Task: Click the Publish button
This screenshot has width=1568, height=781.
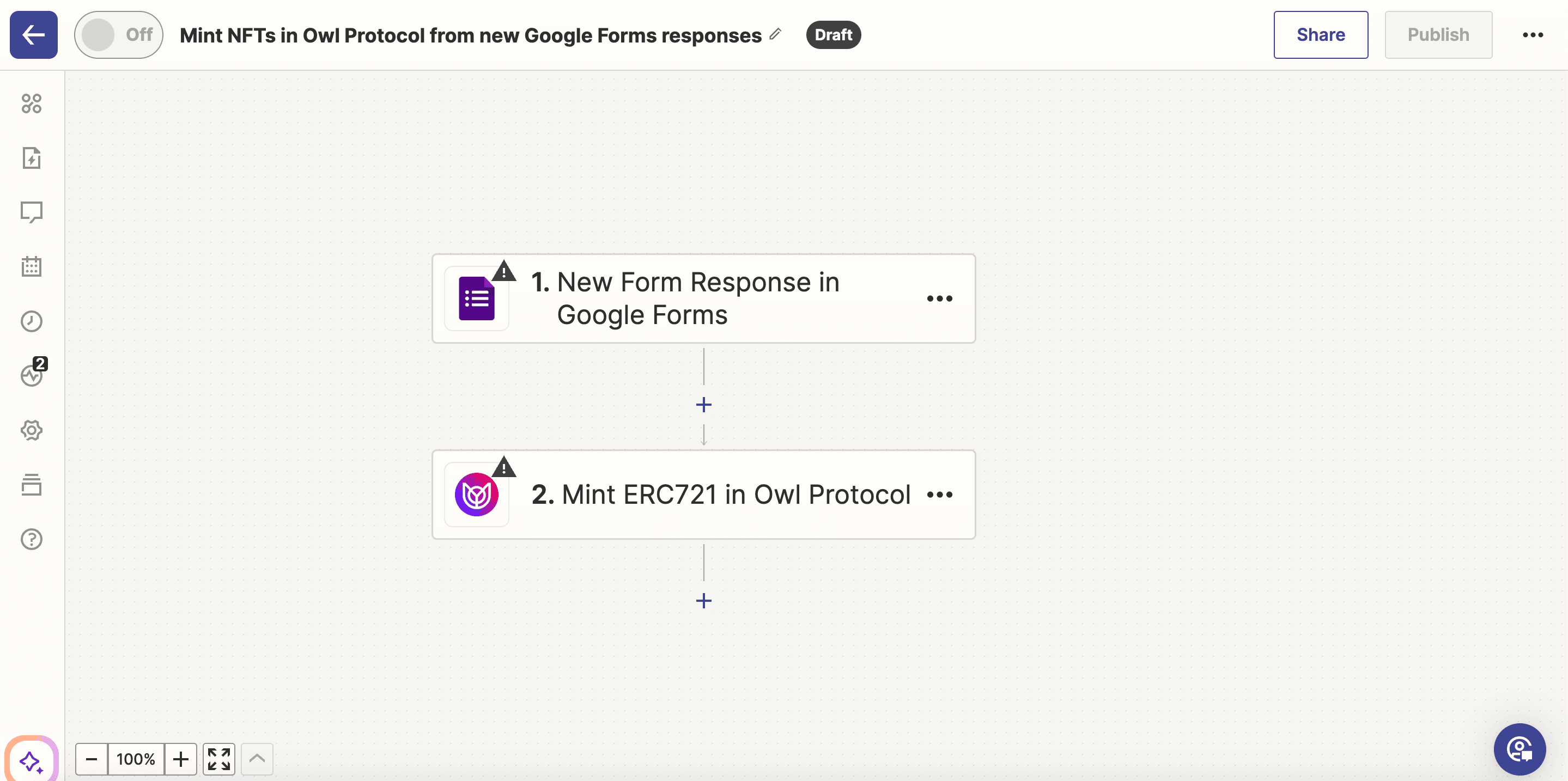Action: pos(1438,35)
